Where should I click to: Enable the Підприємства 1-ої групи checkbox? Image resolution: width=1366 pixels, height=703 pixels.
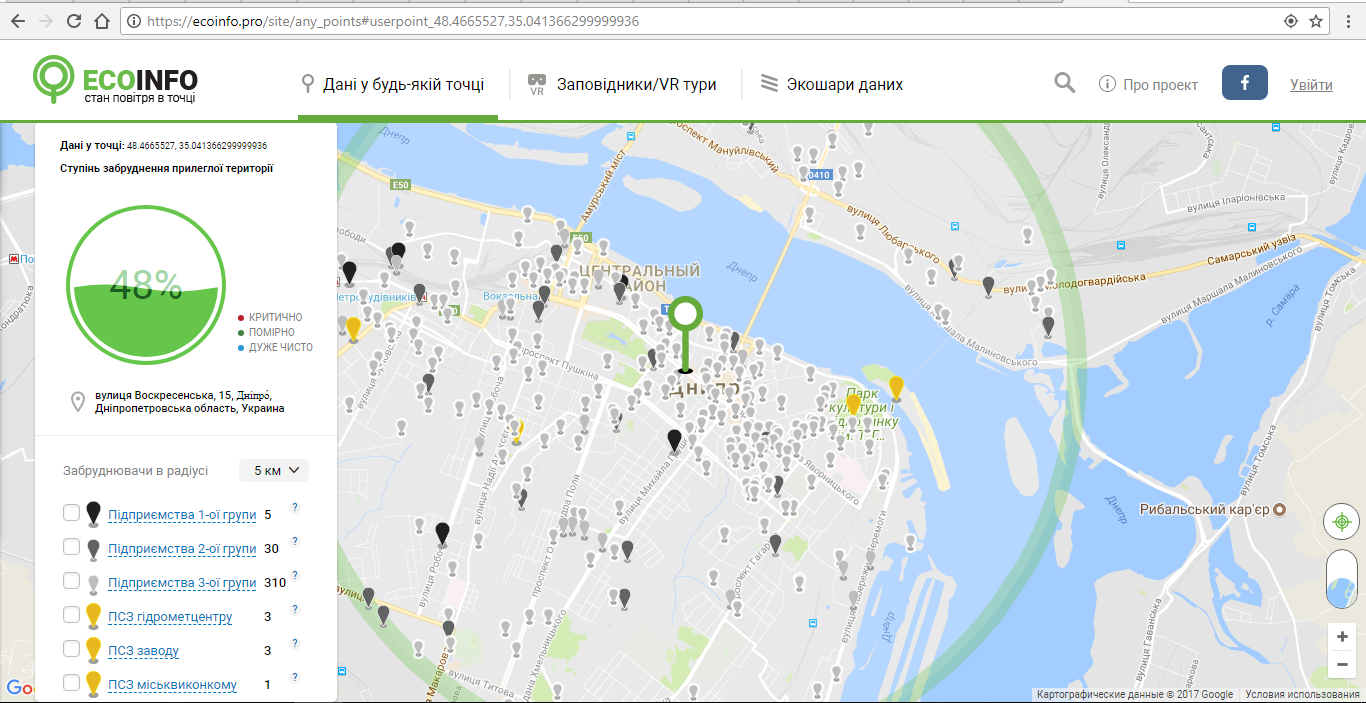pos(71,513)
